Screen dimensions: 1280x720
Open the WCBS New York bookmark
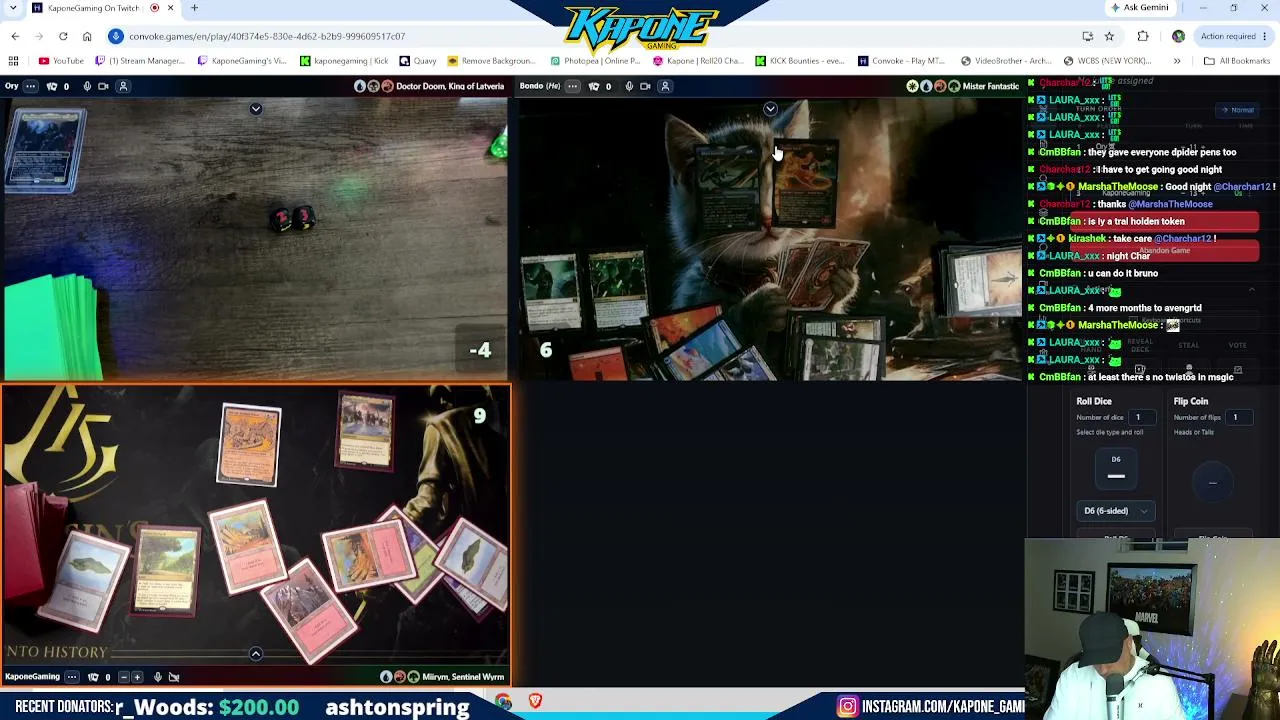pyautogui.click(x=1109, y=61)
